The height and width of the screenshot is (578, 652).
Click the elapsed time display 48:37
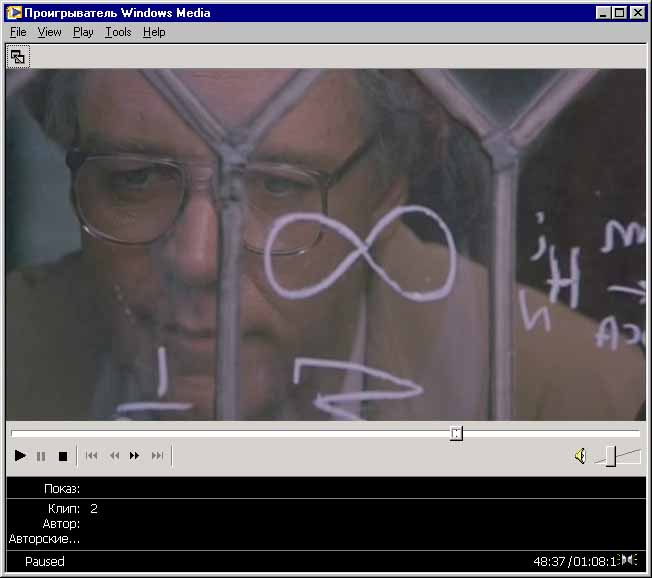(549, 562)
